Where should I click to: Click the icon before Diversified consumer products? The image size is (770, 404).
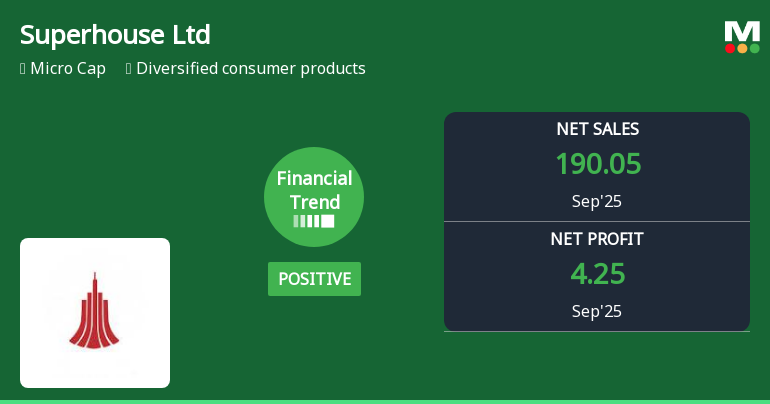tap(129, 69)
